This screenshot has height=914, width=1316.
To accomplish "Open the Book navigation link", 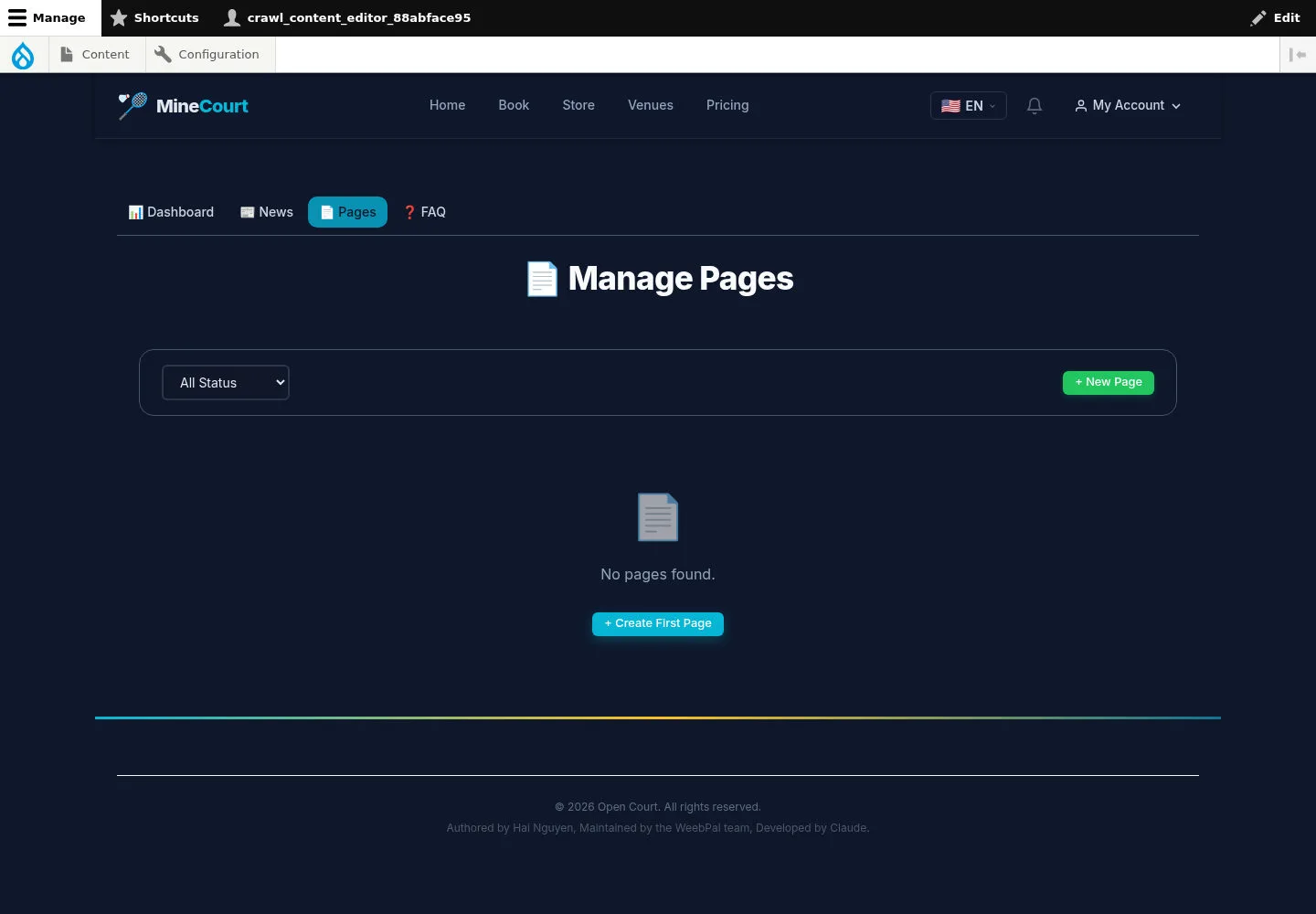I will pos(514,106).
